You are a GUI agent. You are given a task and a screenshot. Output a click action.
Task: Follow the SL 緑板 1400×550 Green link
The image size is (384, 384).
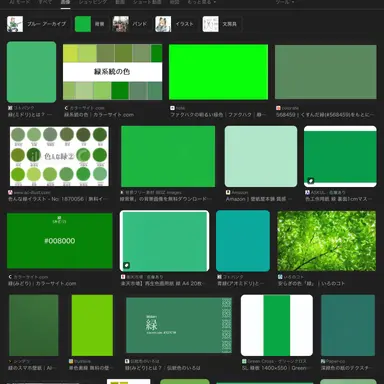click(x=276, y=368)
